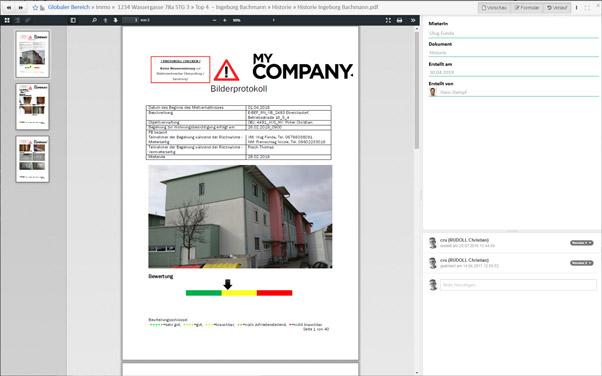Switch PDF to presentation fullscreen mode
602x376 pixels.
click(x=388, y=20)
